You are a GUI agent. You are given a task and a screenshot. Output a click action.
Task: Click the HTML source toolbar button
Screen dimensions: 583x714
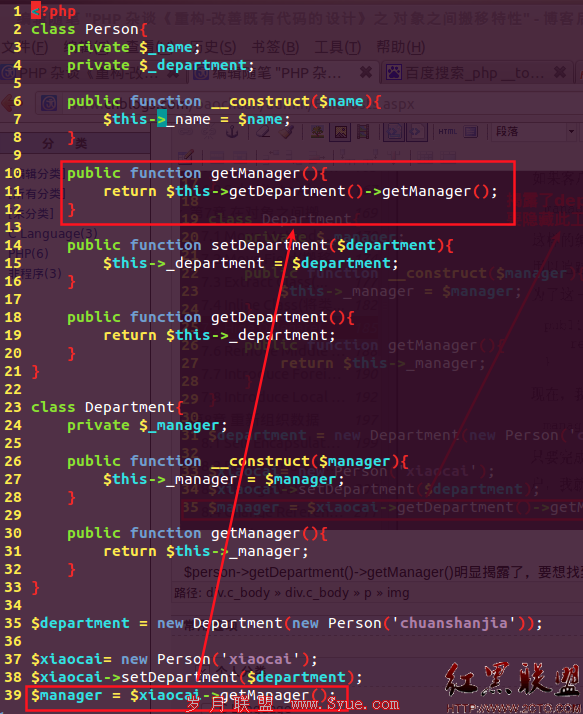click(x=448, y=132)
